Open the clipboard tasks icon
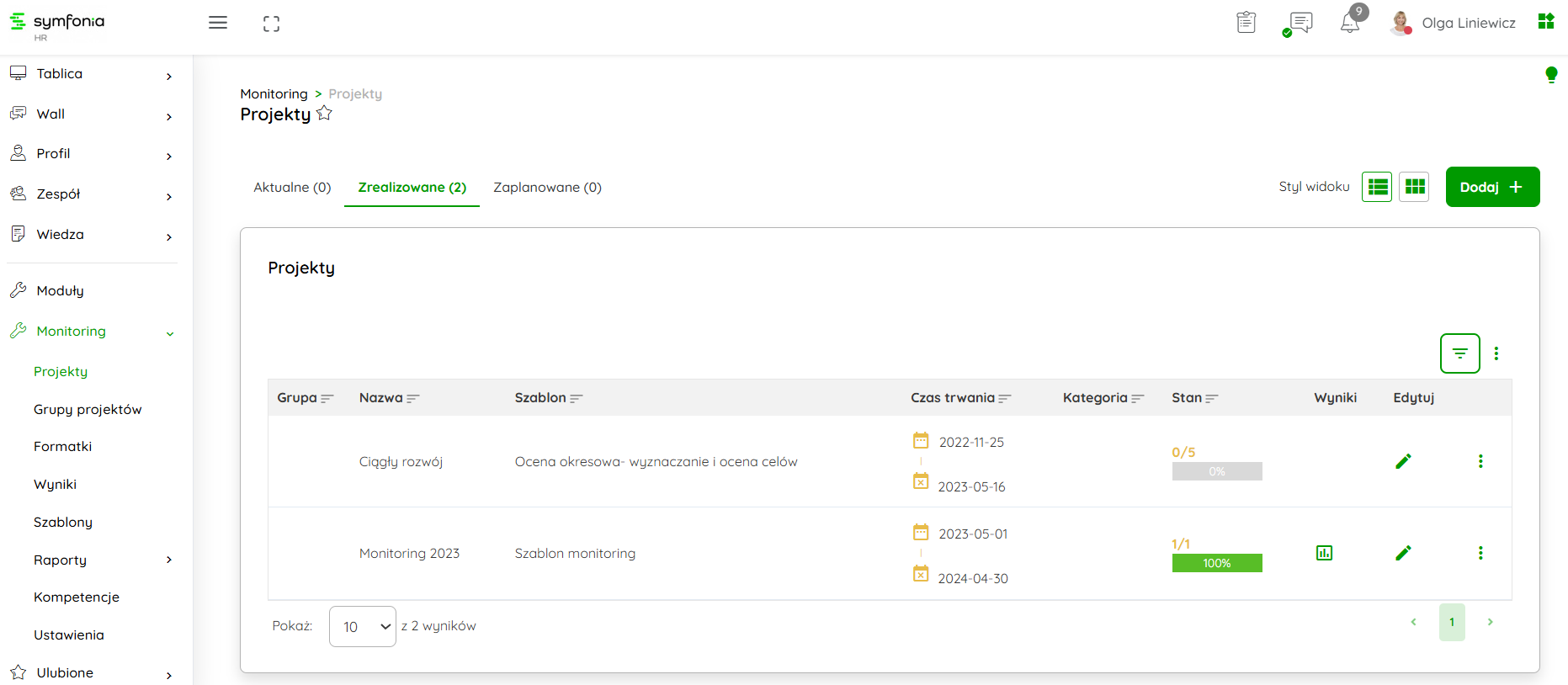The image size is (1568, 685). [1246, 23]
